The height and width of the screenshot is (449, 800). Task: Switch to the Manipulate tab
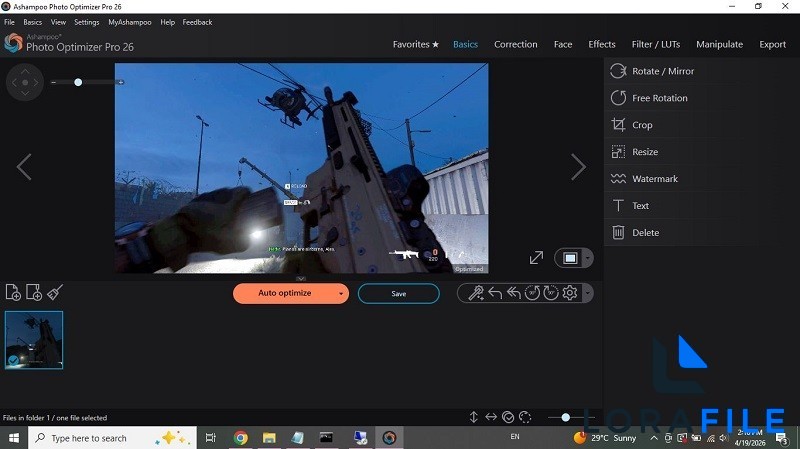[719, 44]
